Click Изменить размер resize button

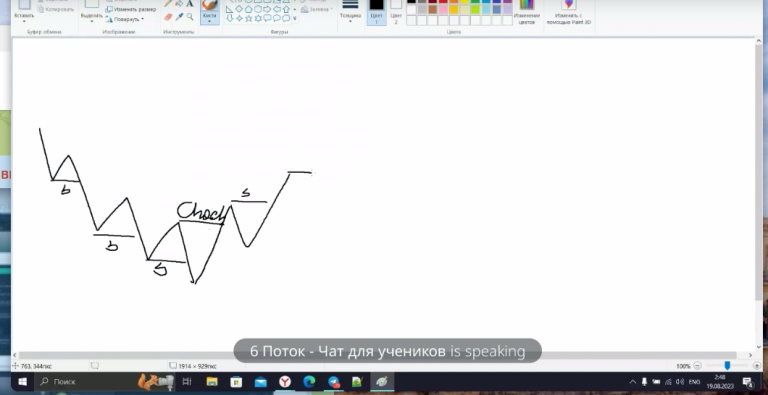131,9
